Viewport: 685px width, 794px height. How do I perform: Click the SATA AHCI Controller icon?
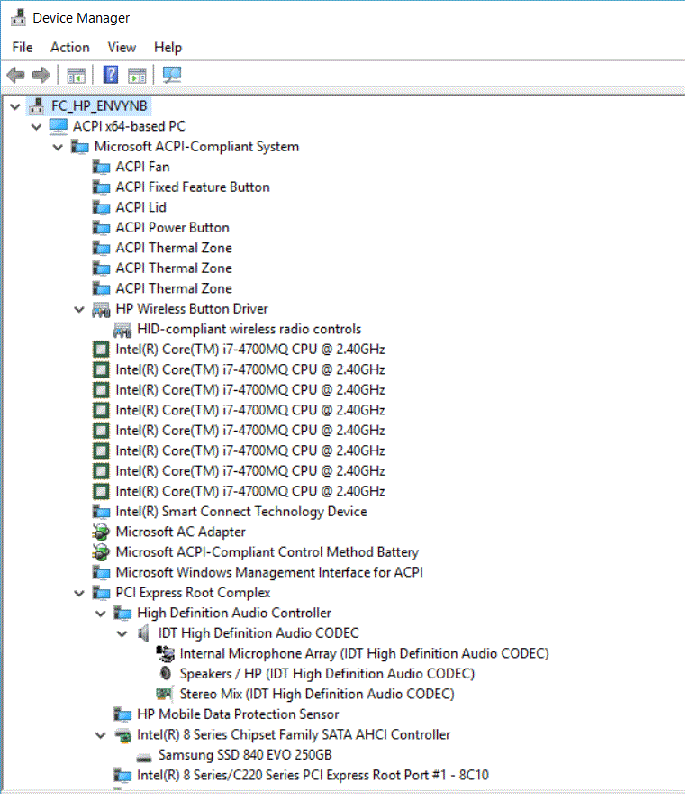(123, 735)
